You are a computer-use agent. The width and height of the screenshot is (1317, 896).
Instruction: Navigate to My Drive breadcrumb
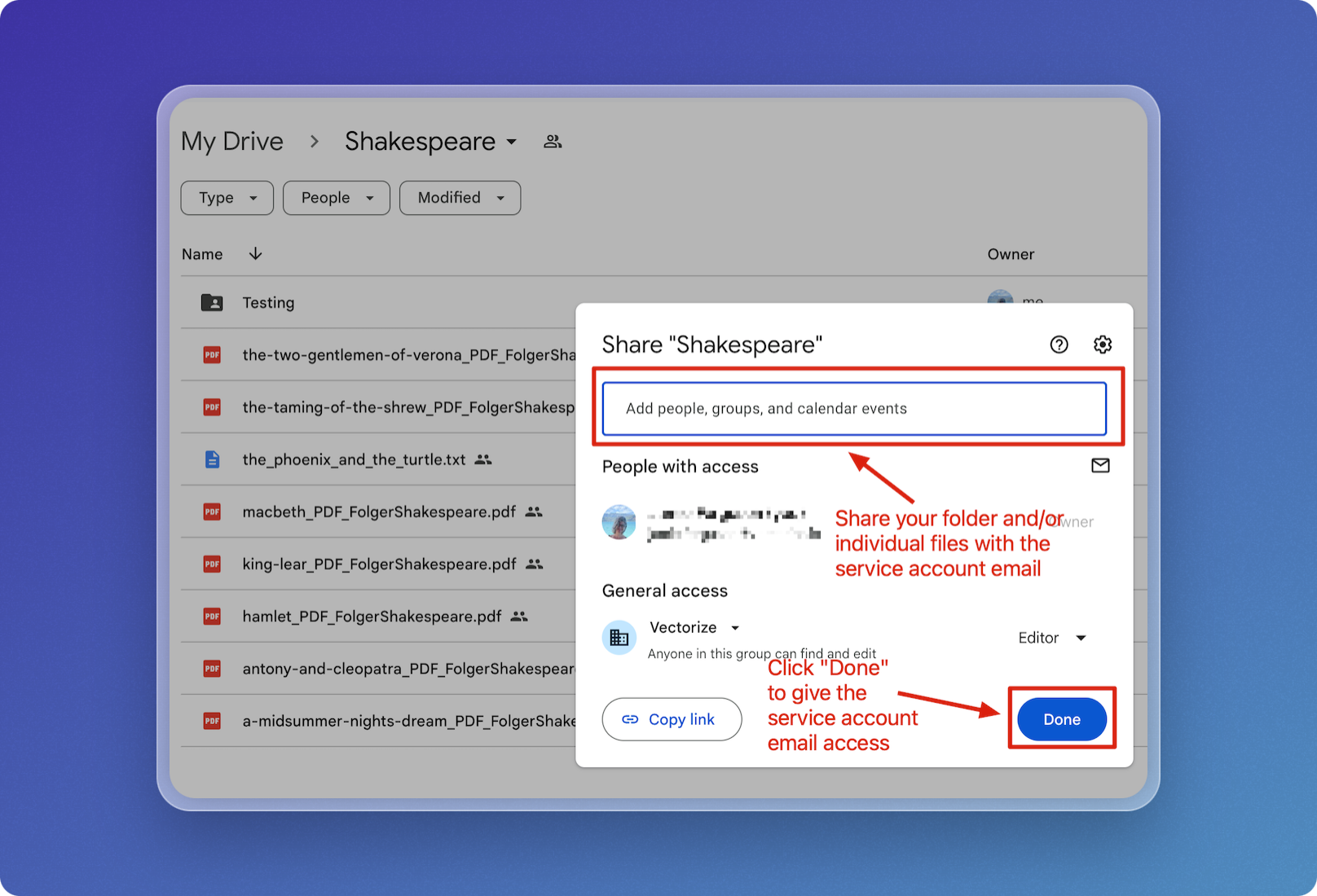232,142
